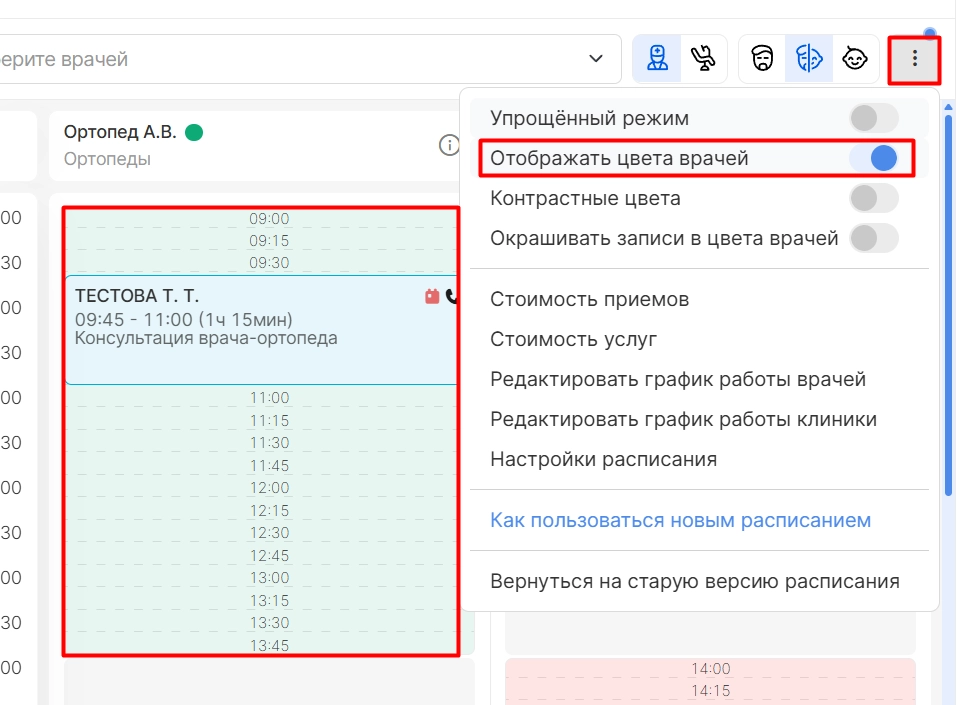Viewport: 964px width, 705px height.
Task: Click the child face filter icon
Action: (855, 59)
